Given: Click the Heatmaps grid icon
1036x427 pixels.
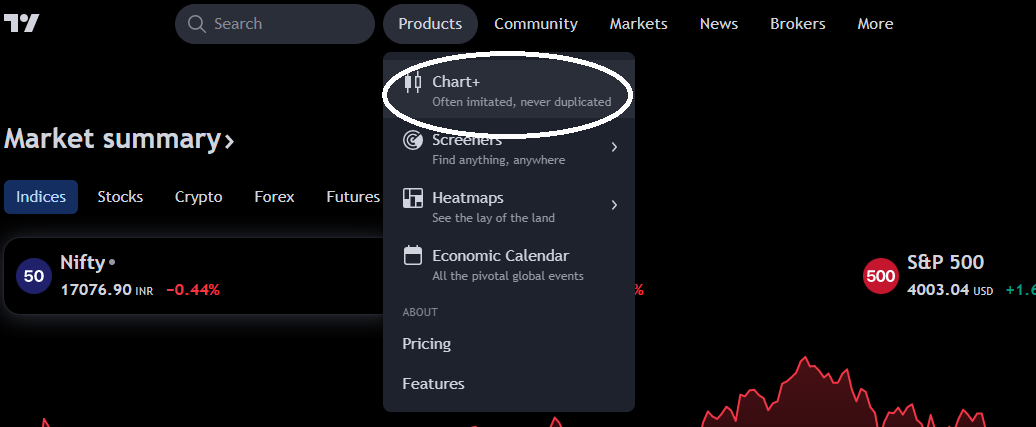Looking at the screenshot, I should [412, 198].
